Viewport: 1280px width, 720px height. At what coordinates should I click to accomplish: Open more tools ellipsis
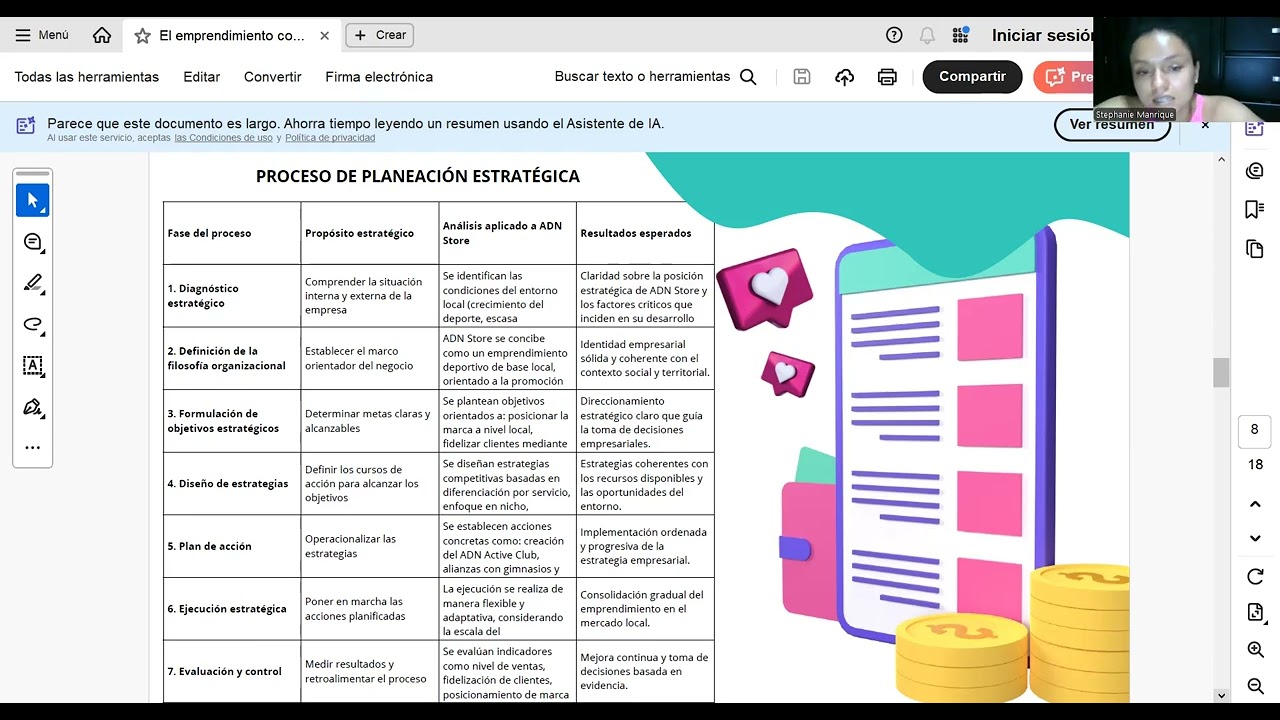point(33,448)
